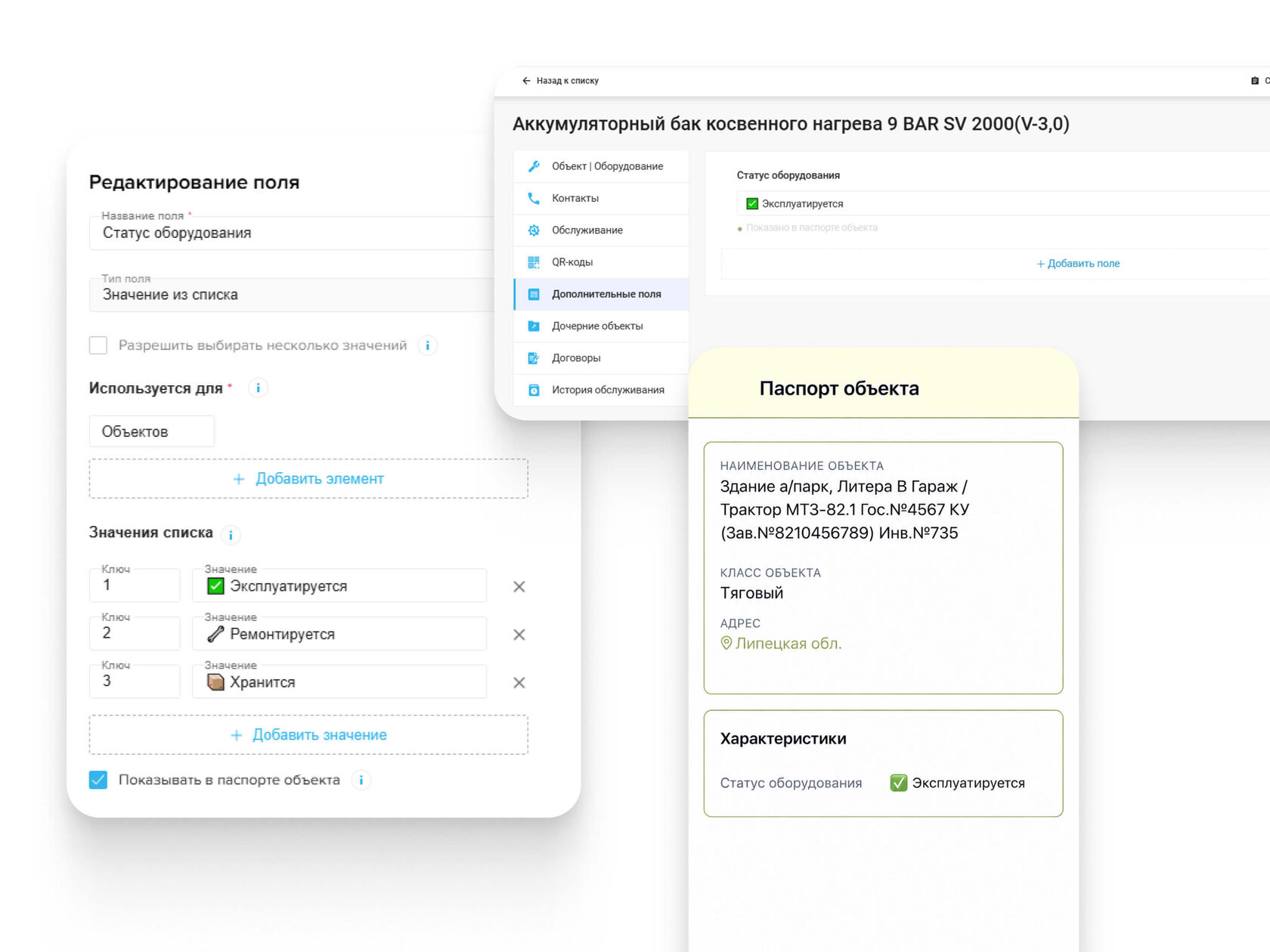Switch to the 'QR-коды' section
Image resolution: width=1270 pixels, height=952 pixels.
[x=602, y=262]
